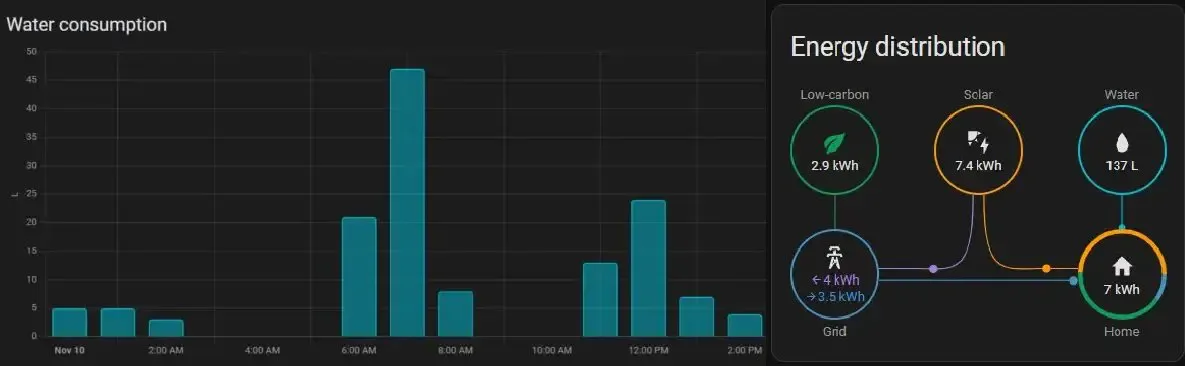Click the Grid transmission tower icon

834,259
